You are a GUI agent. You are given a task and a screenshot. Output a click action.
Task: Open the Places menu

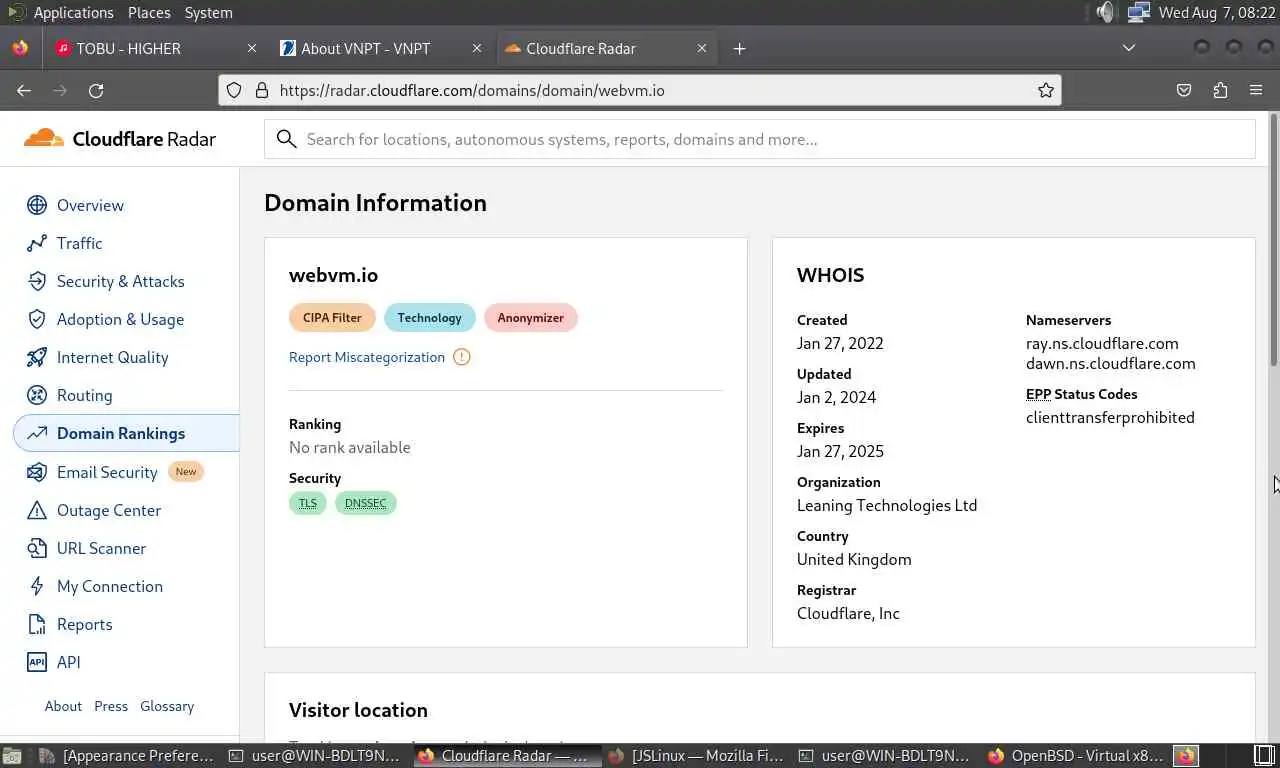coord(149,12)
